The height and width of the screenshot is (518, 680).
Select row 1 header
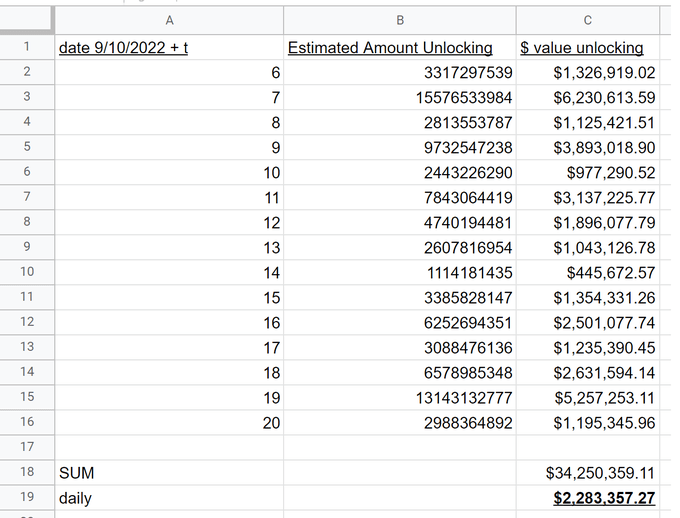[25, 47]
